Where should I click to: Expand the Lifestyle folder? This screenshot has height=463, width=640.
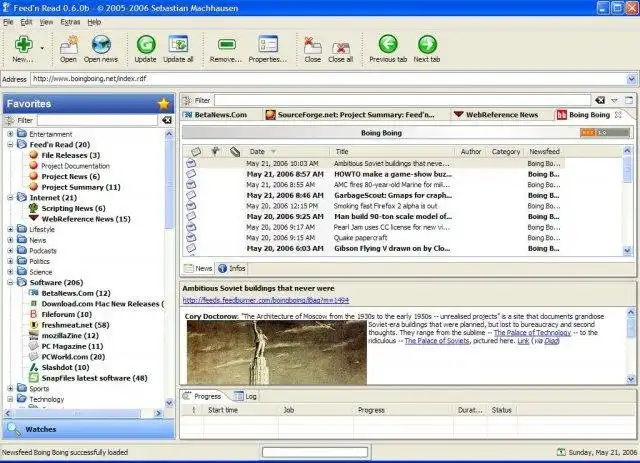[11, 229]
